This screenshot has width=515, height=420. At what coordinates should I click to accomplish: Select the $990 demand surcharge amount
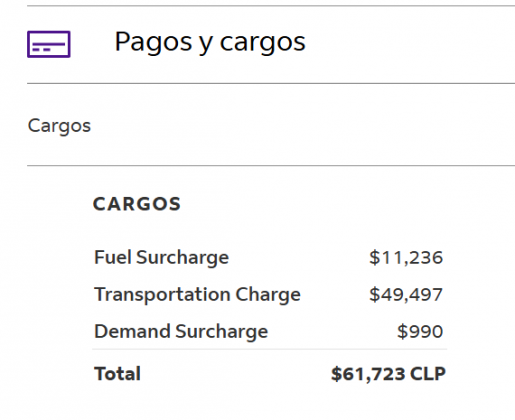click(x=420, y=332)
